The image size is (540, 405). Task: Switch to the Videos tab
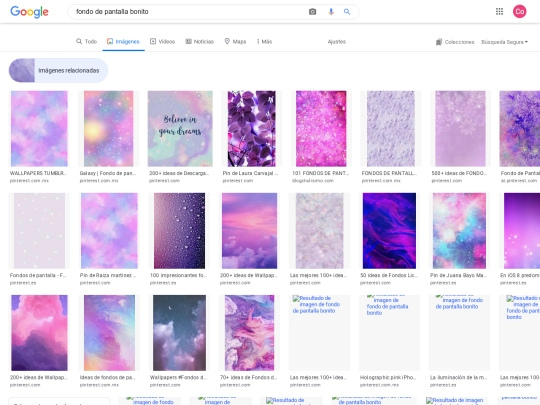tap(163, 41)
